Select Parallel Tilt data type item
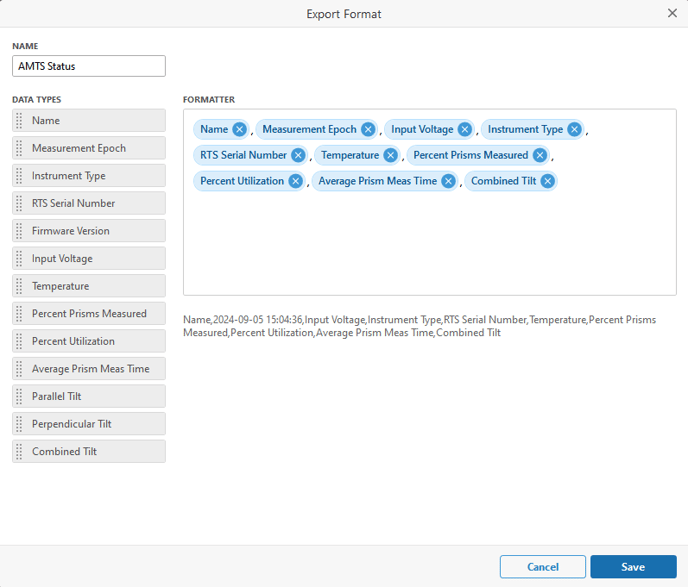The height and width of the screenshot is (587, 688). click(90, 396)
